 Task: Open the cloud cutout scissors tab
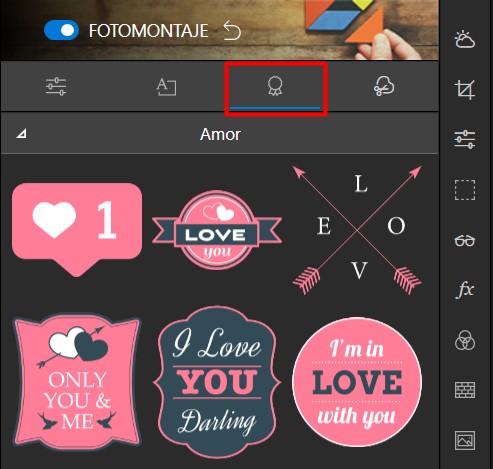384,86
